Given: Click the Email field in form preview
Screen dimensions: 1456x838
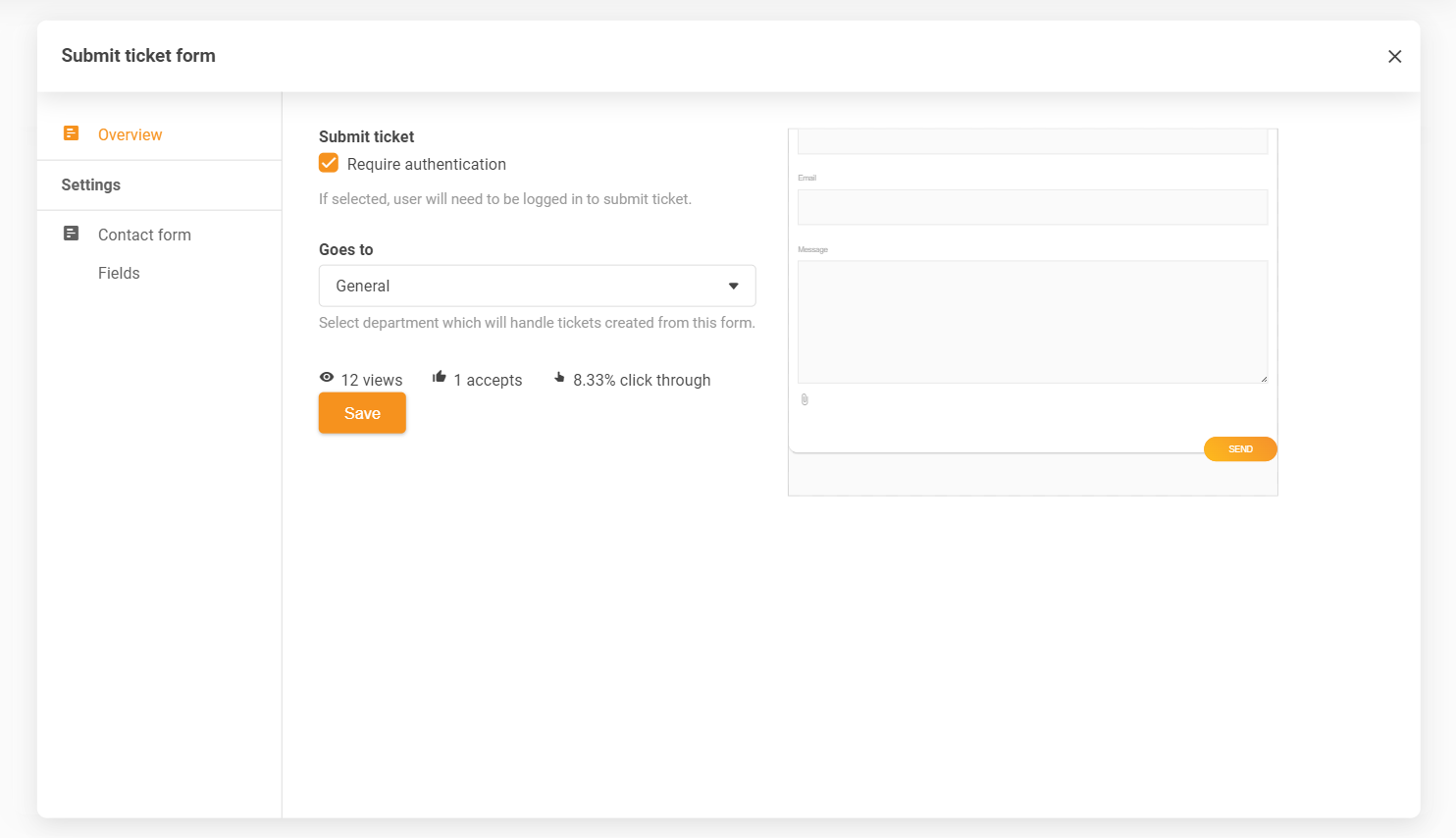Looking at the screenshot, I should [1032, 207].
